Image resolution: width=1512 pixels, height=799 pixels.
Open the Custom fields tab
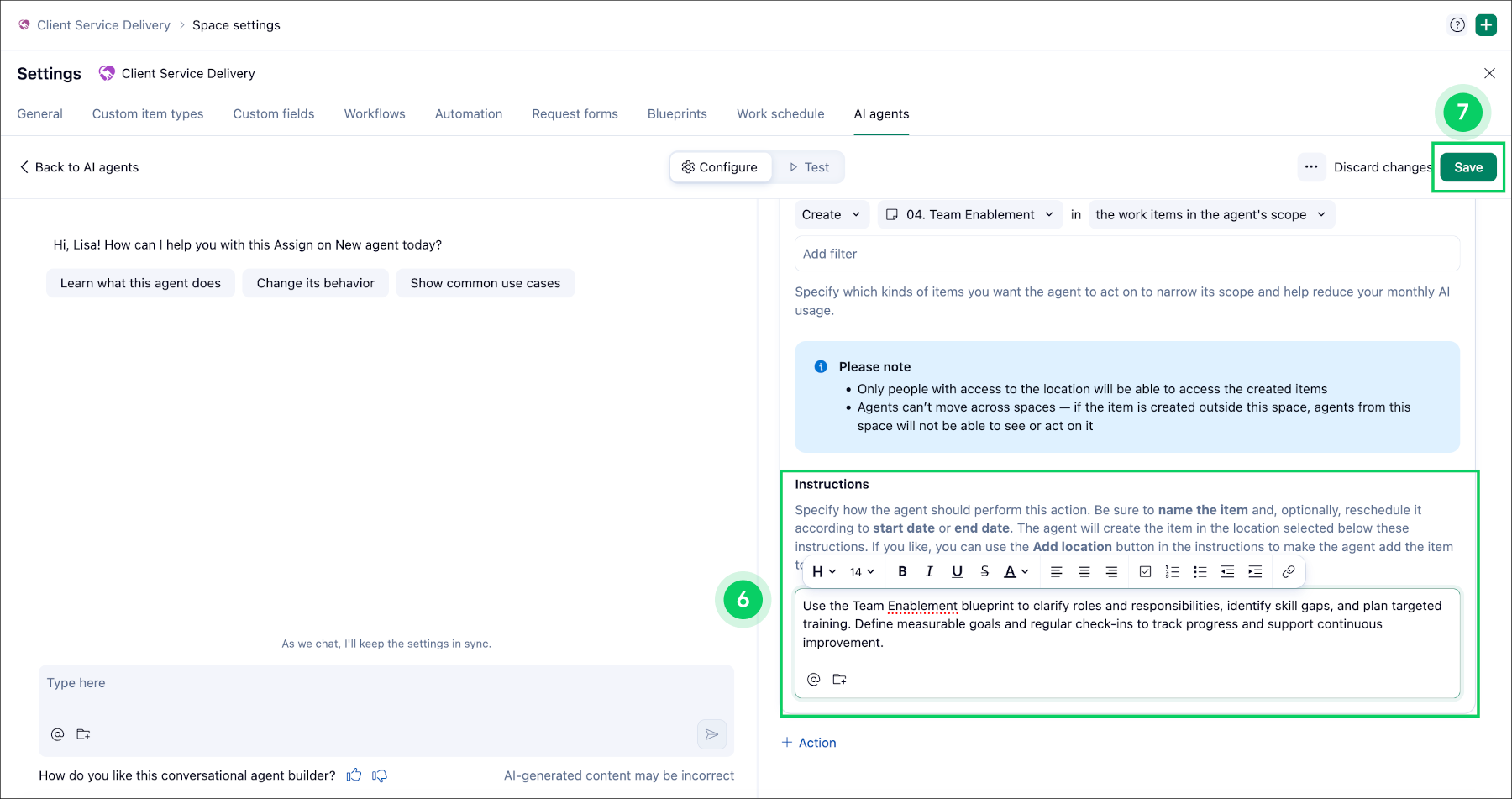click(274, 114)
